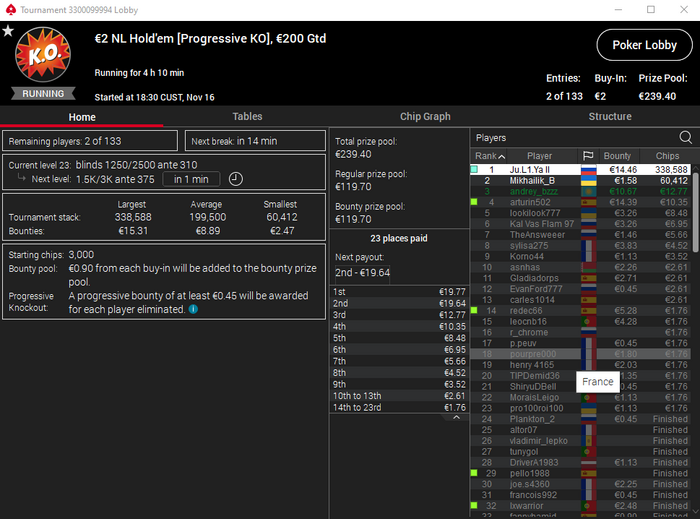Select player TheAnsweeer
Image resolution: width=700 pixels, height=519 pixels.
point(580,235)
